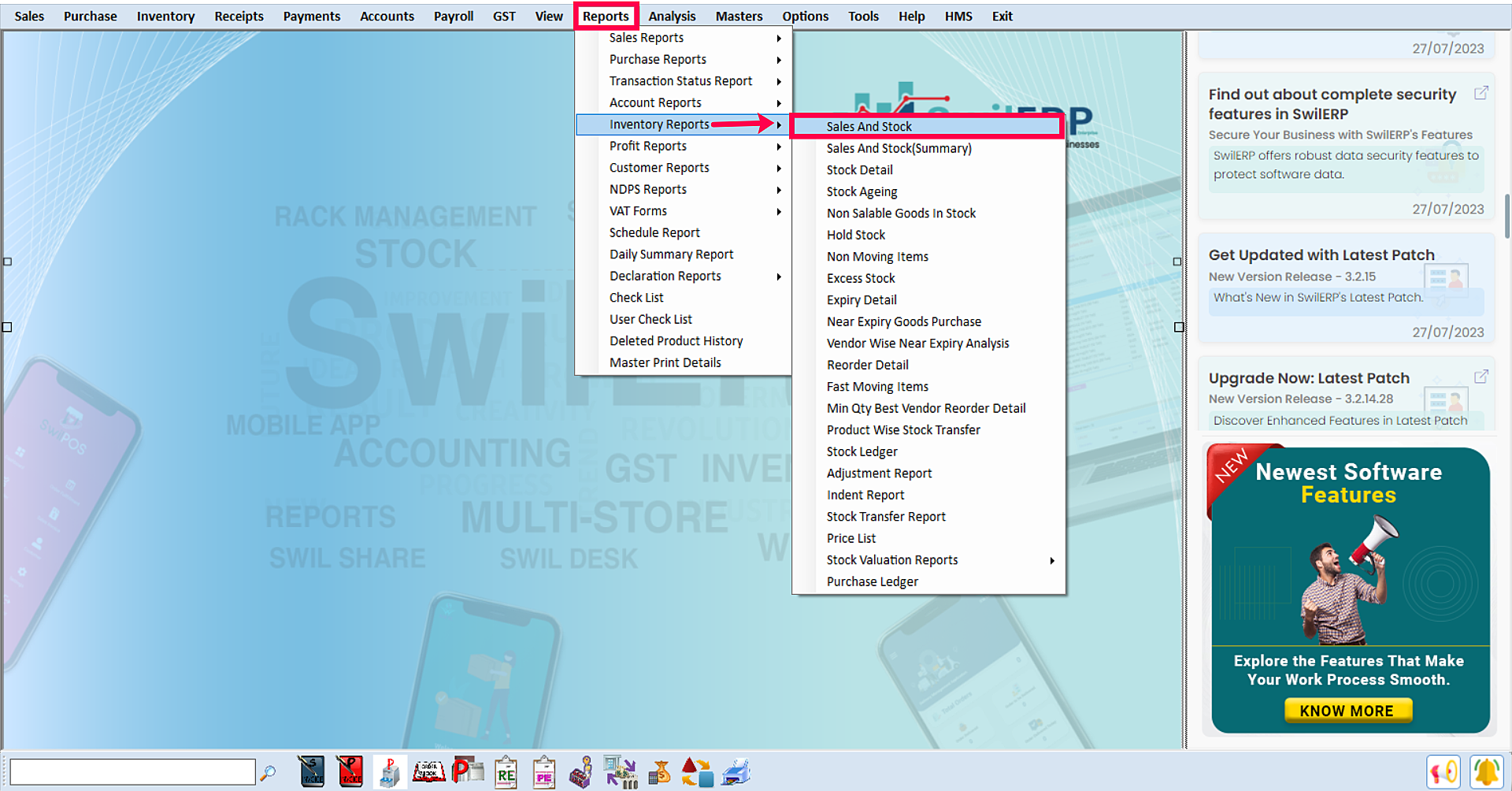The image size is (1512, 791).
Task: Select Master Print Details
Action: click(x=665, y=363)
